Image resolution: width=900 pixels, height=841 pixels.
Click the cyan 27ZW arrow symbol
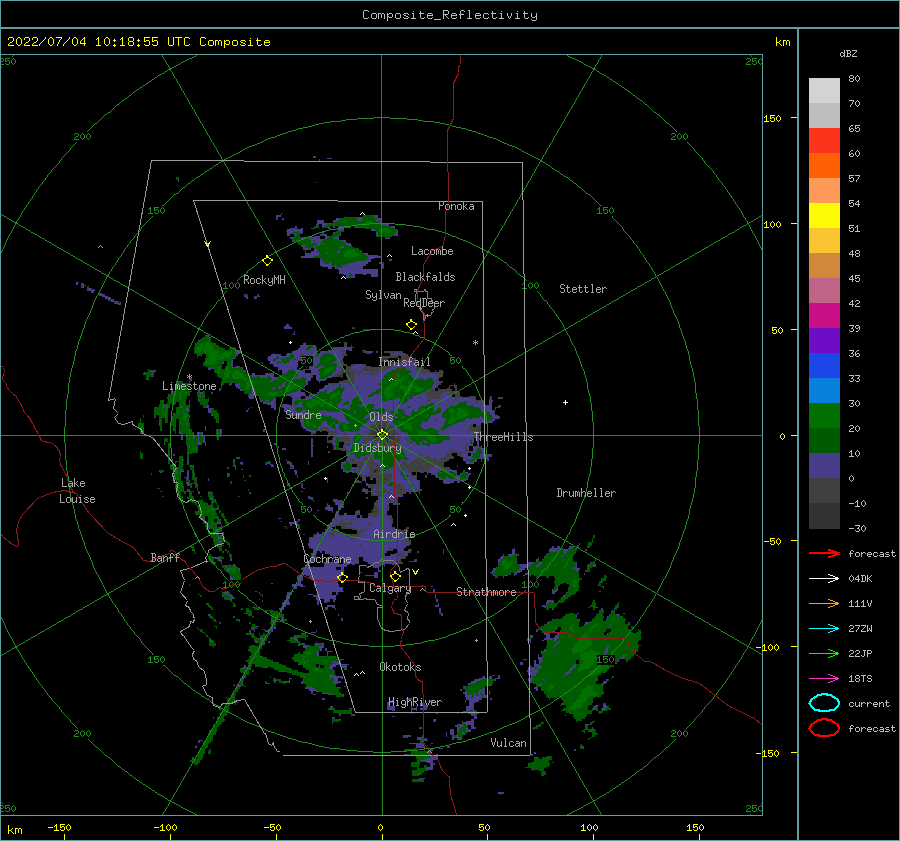pyautogui.click(x=824, y=629)
